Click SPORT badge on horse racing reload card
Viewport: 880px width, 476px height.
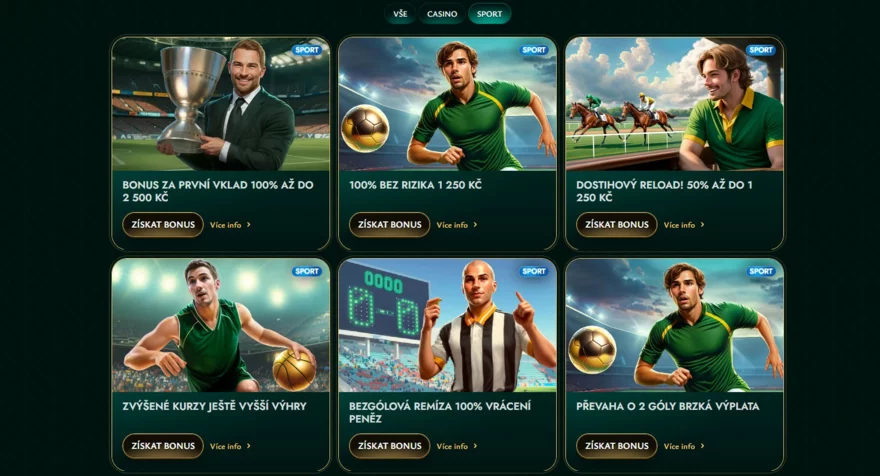pyautogui.click(x=760, y=50)
